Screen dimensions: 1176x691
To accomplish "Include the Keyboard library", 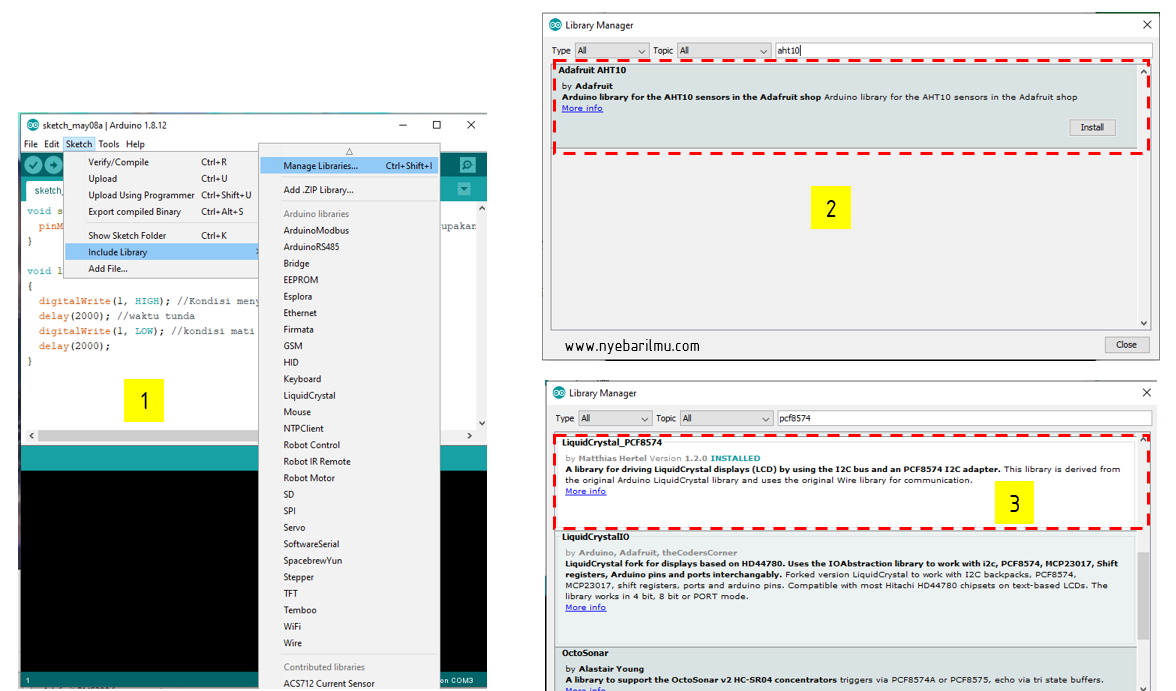I will (302, 379).
